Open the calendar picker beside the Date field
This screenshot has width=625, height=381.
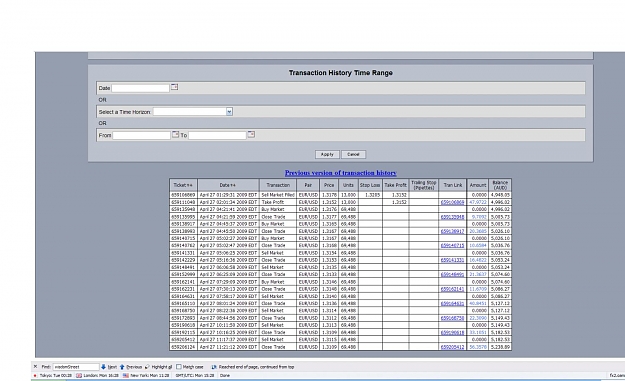[174, 87]
